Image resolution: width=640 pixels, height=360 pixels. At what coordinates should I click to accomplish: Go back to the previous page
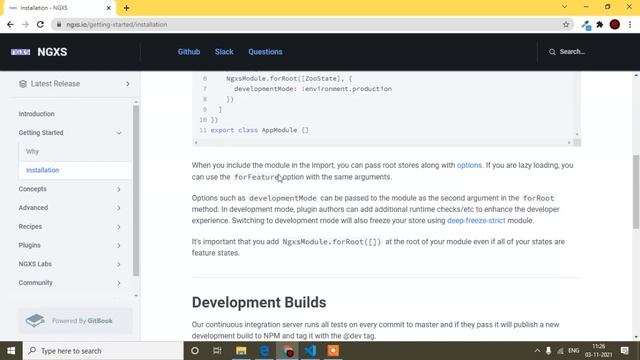[x=10, y=24]
